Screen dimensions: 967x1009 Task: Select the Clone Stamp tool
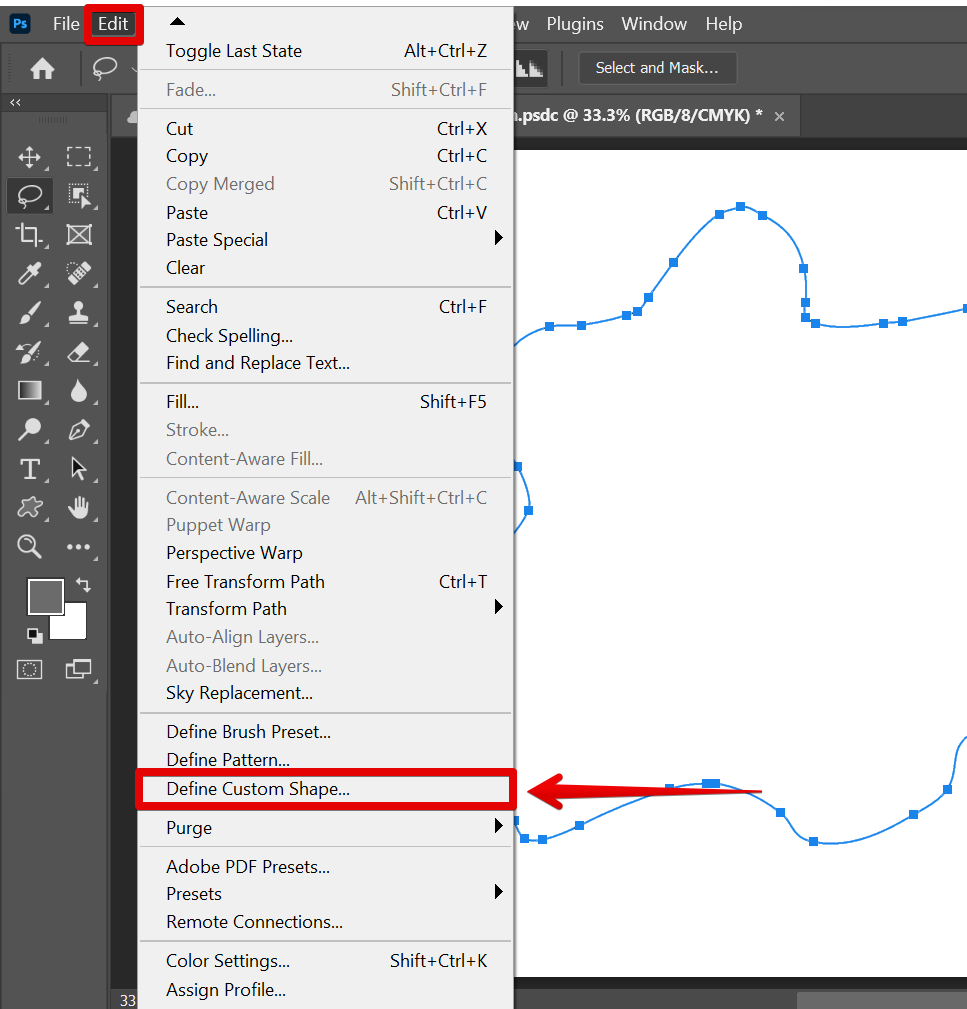(79, 313)
